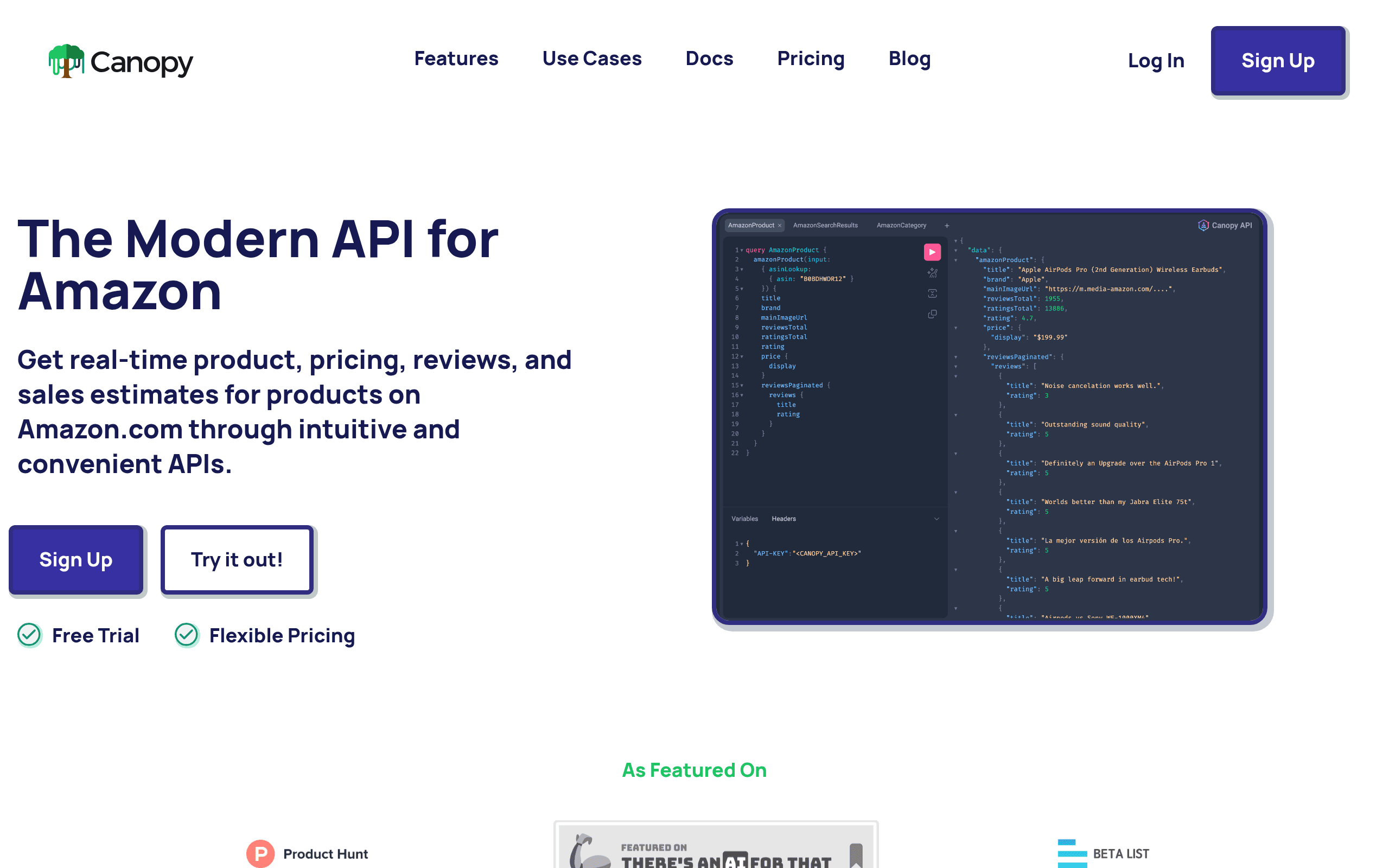Screen dimensions: 1389x868
Task: Click the mainImageUrl field on line 8
Action: pos(784,318)
